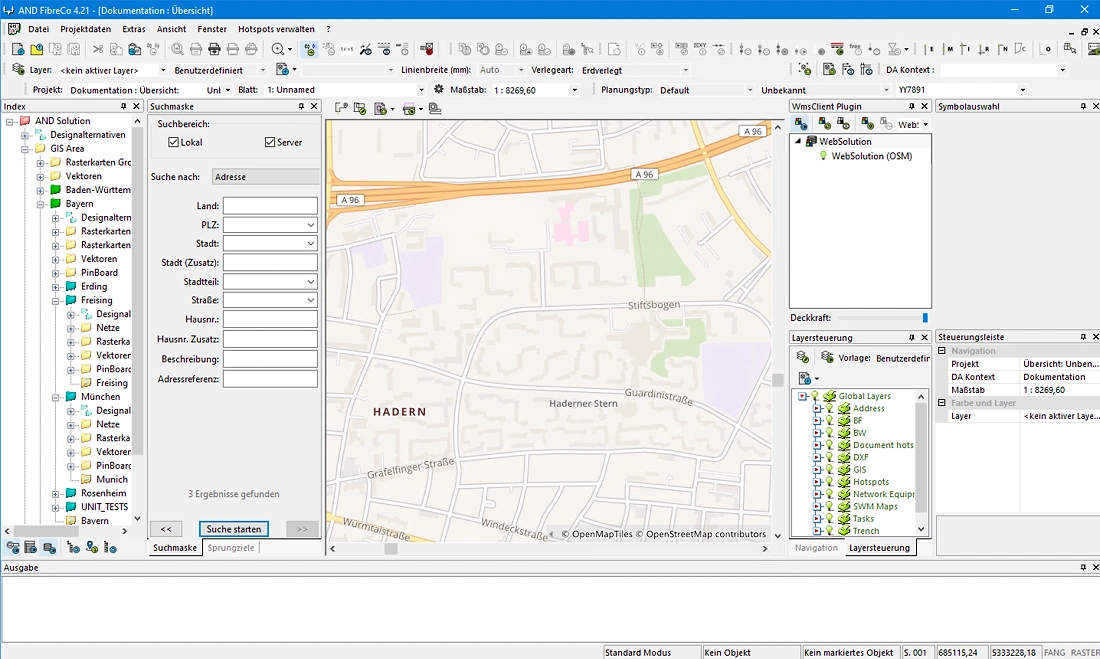Click the scissors cut icon
This screenshot has height=659, width=1100.
tap(98, 49)
